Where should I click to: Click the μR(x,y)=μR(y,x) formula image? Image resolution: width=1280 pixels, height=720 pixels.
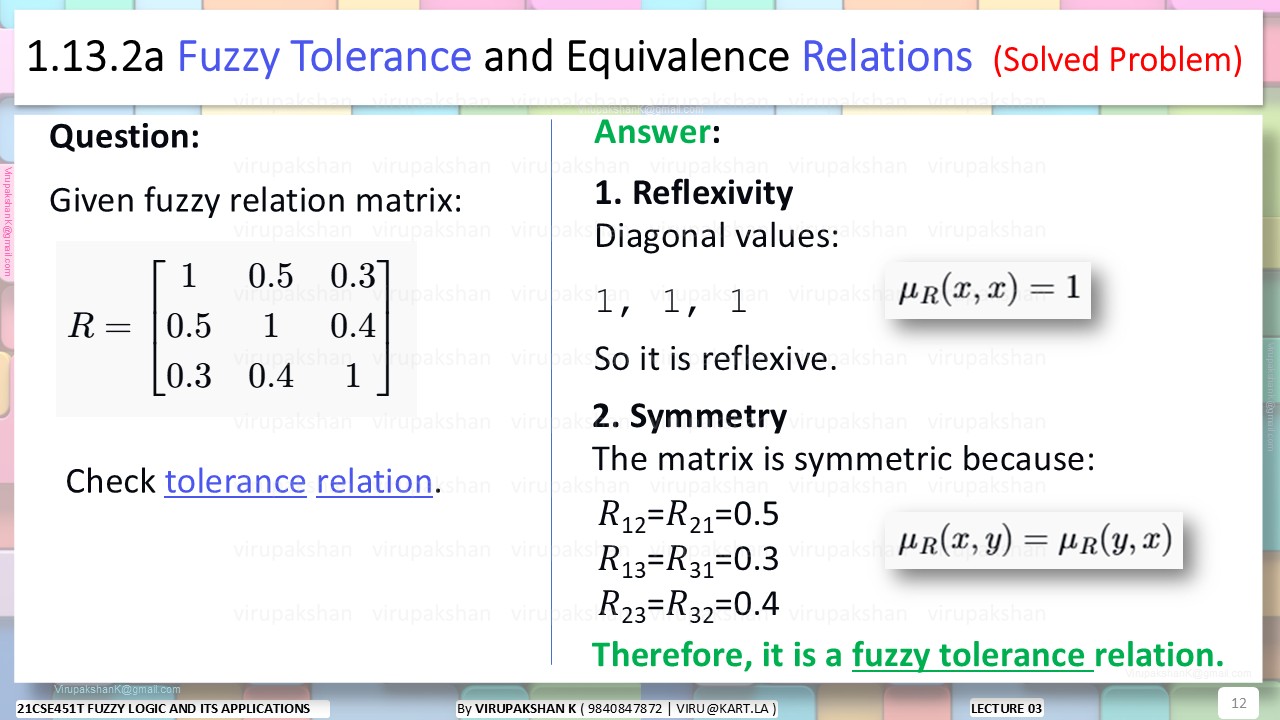coord(1034,541)
